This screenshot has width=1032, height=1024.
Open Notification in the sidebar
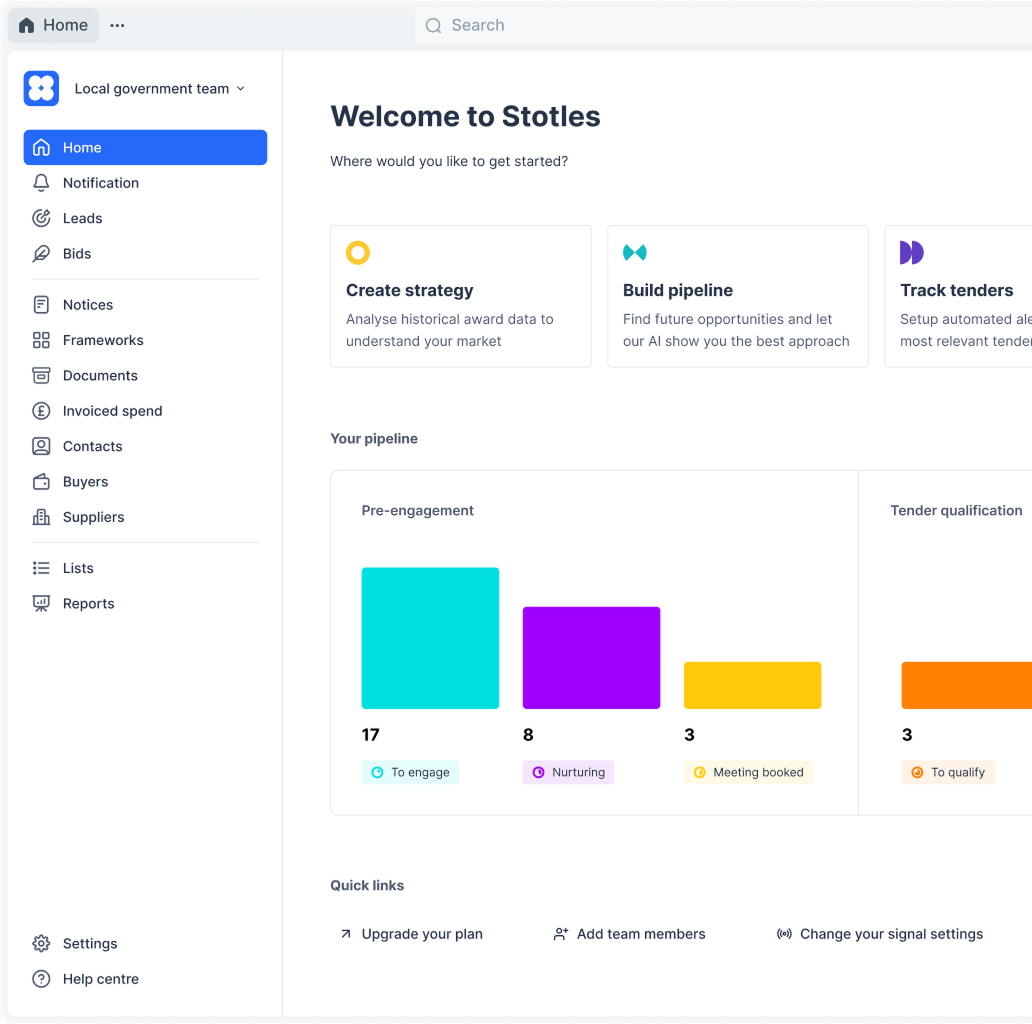145,183
